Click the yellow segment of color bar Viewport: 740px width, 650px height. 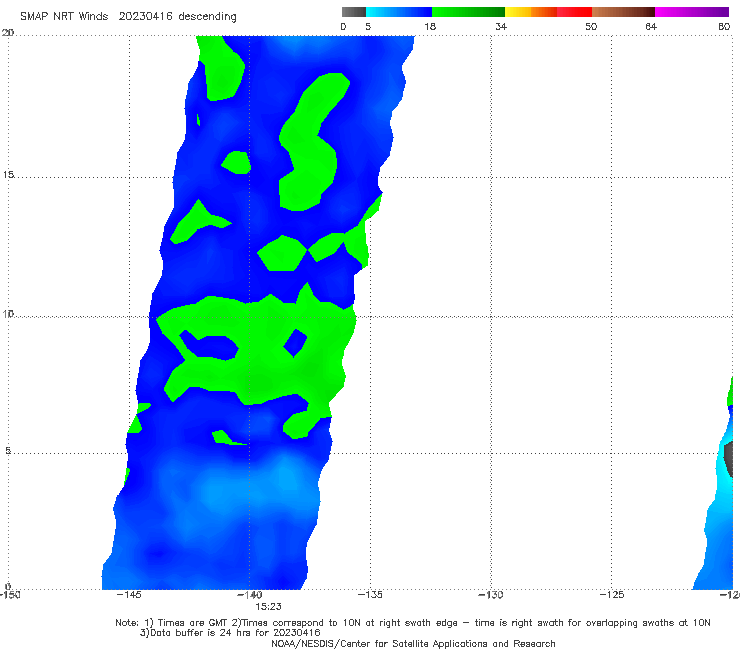point(518,12)
